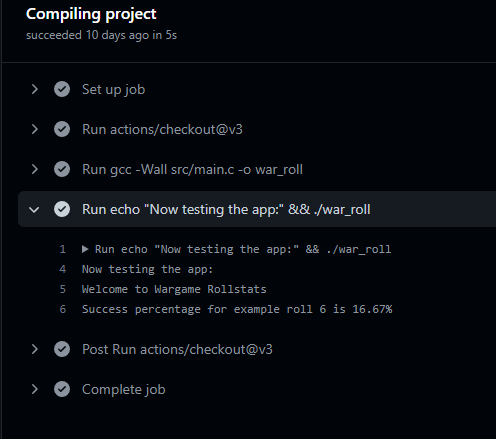Expand the Set up job step
This screenshot has height=439, width=496.
(x=34, y=89)
